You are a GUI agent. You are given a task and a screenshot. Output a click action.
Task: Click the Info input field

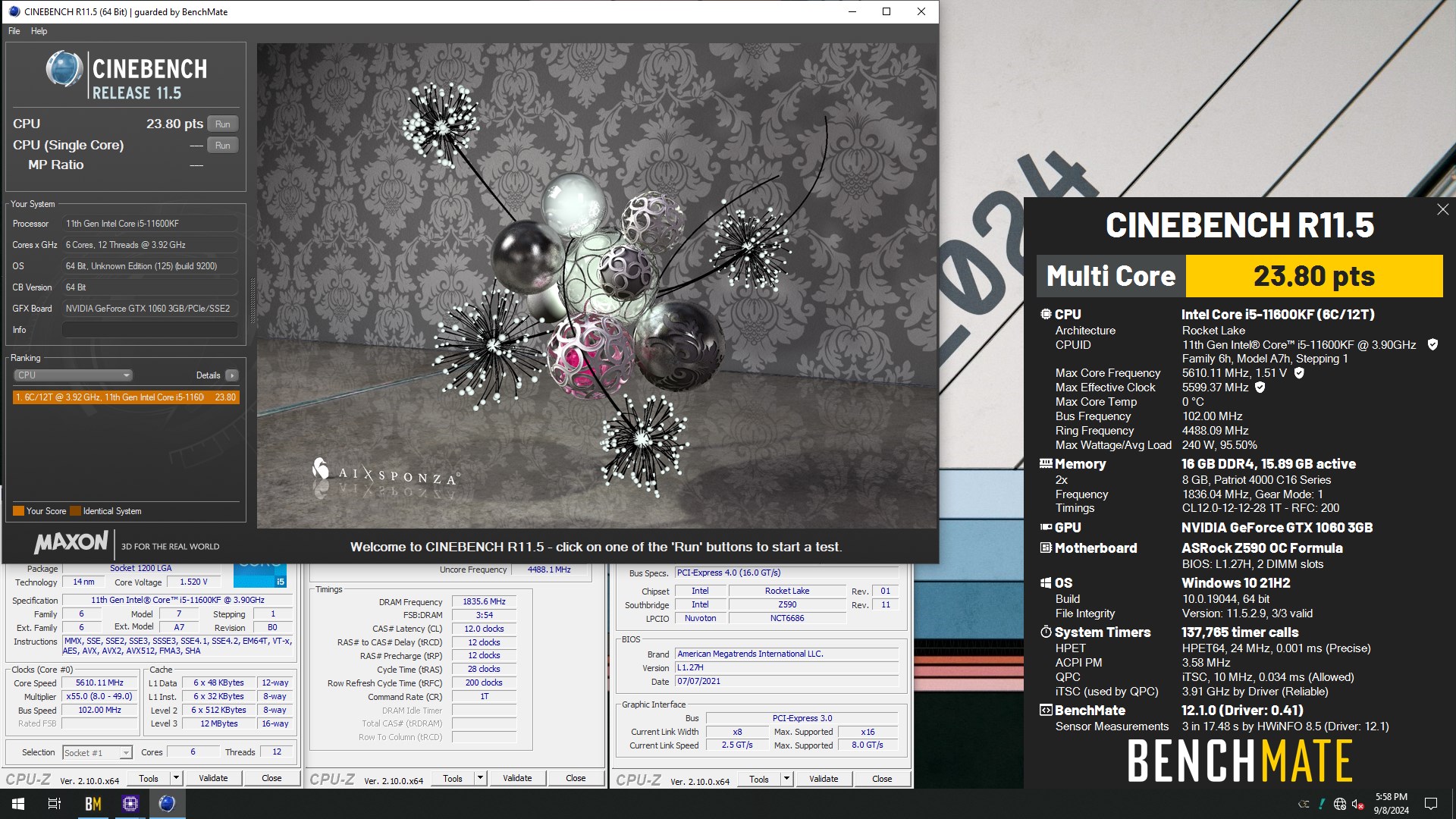coord(150,330)
